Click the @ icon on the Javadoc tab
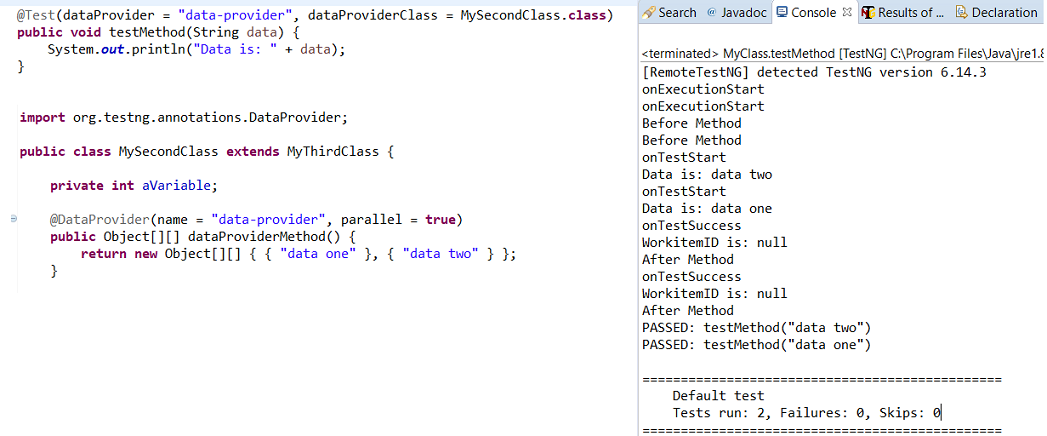This screenshot has width=1047, height=436. click(x=712, y=13)
